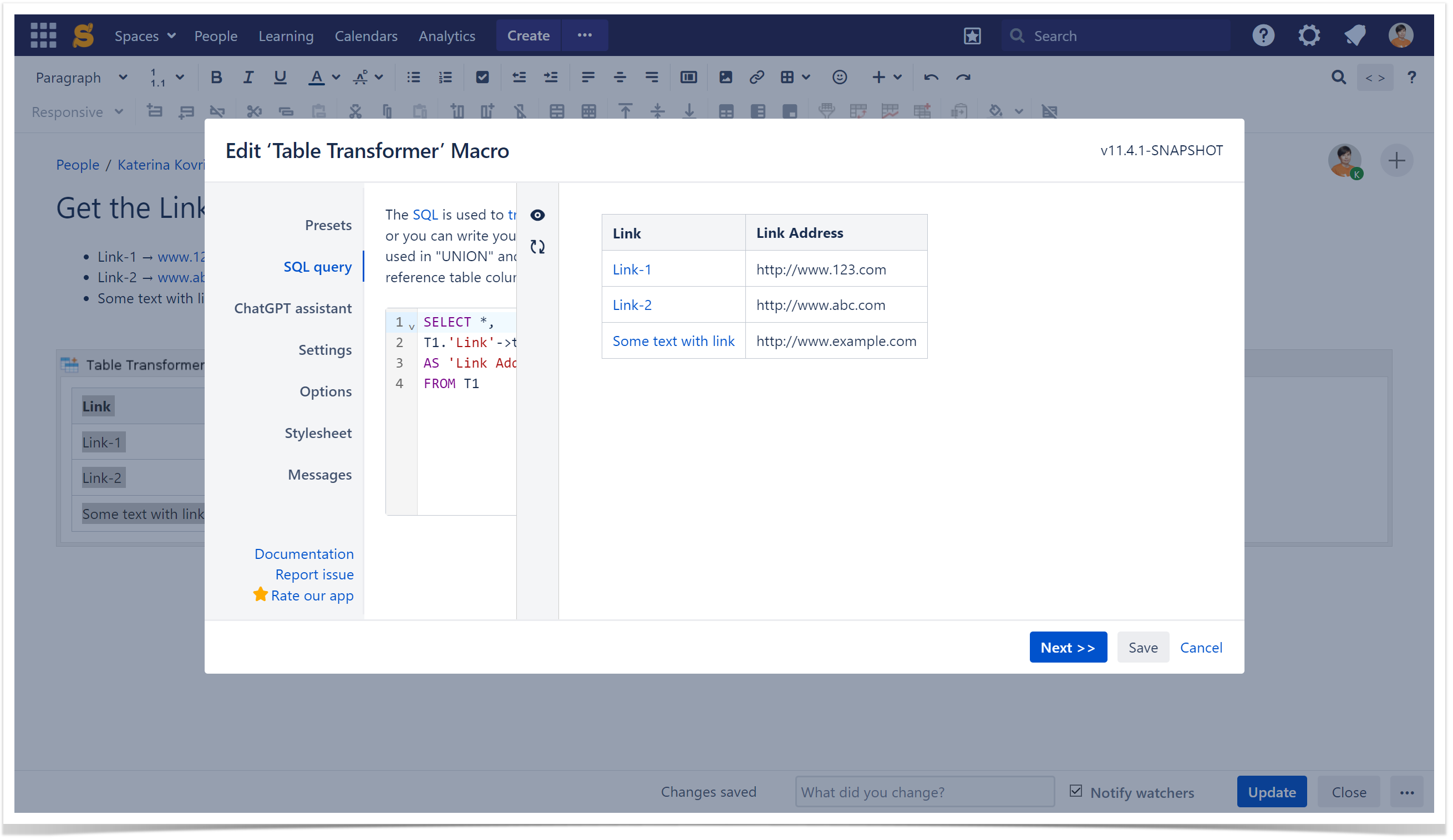Toggle the Notify watchers checkbox

[1076, 792]
